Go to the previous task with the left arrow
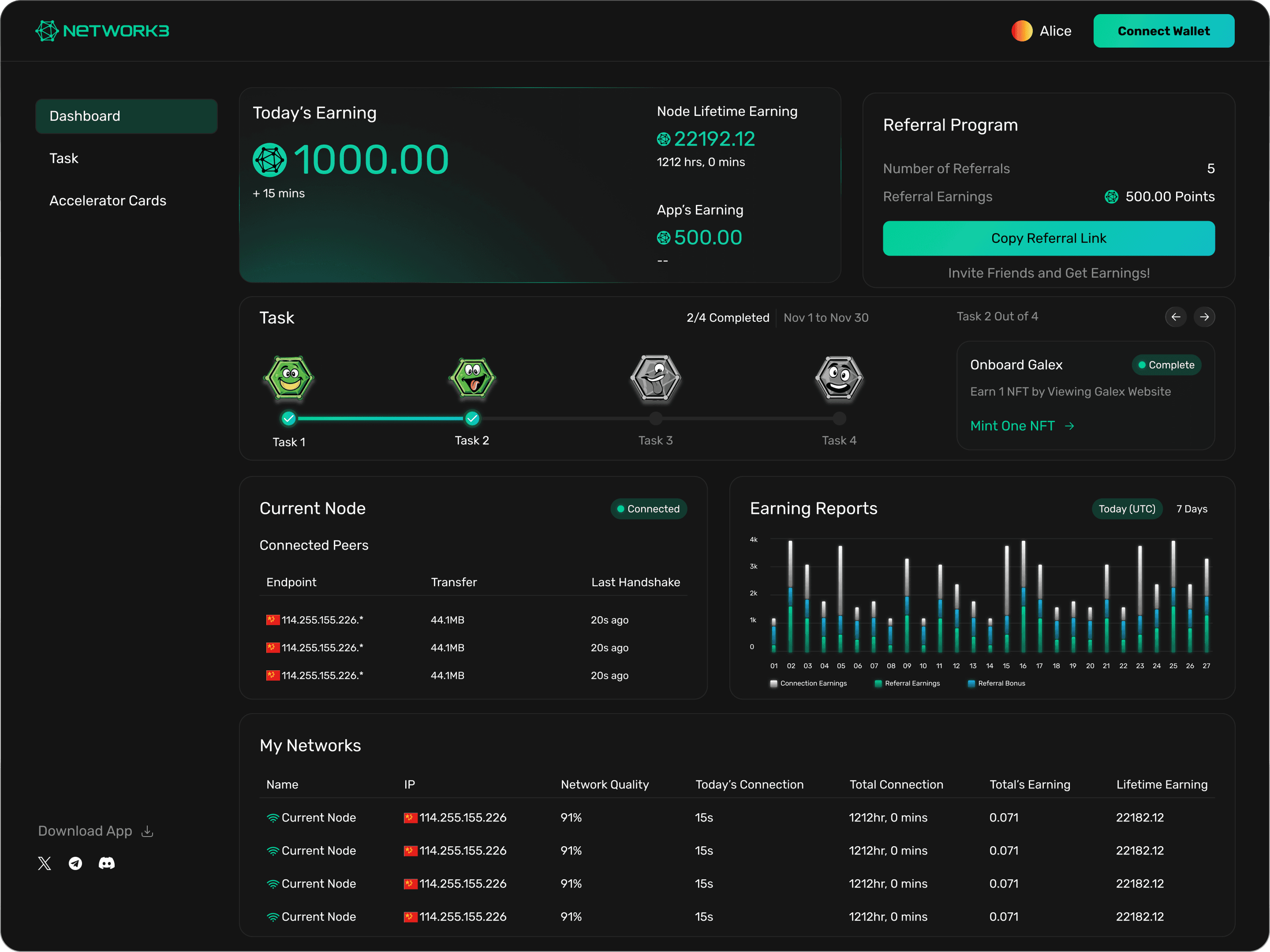The height and width of the screenshot is (952, 1270). point(1175,317)
